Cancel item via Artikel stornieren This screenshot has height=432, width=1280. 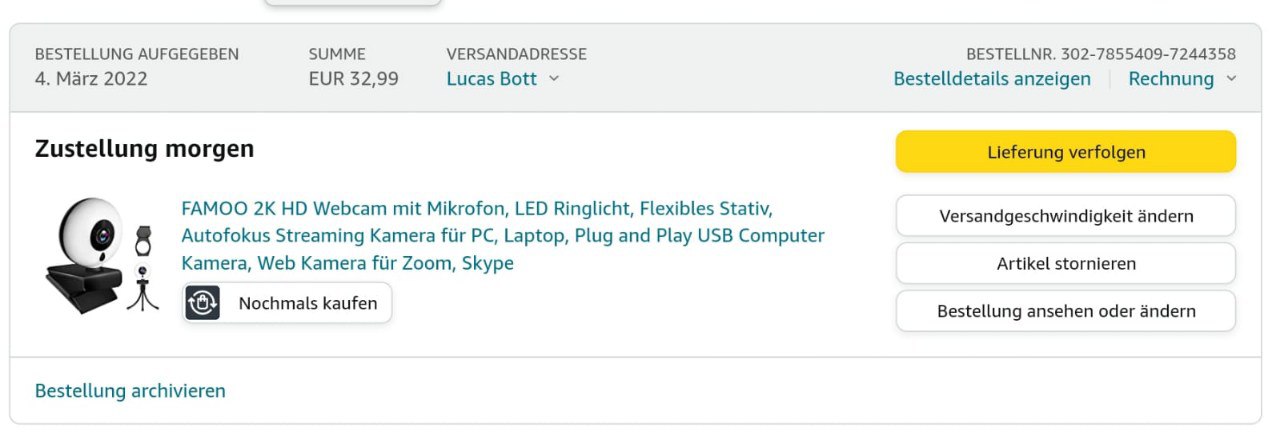click(1066, 264)
